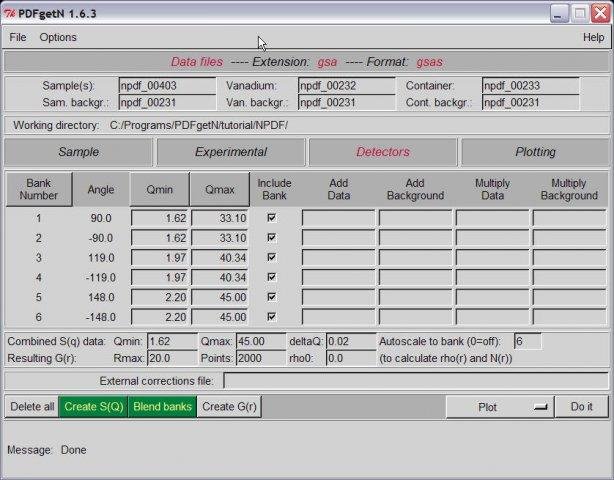Click the Van. backgr. file field
The image size is (614, 480).
tap(347, 103)
